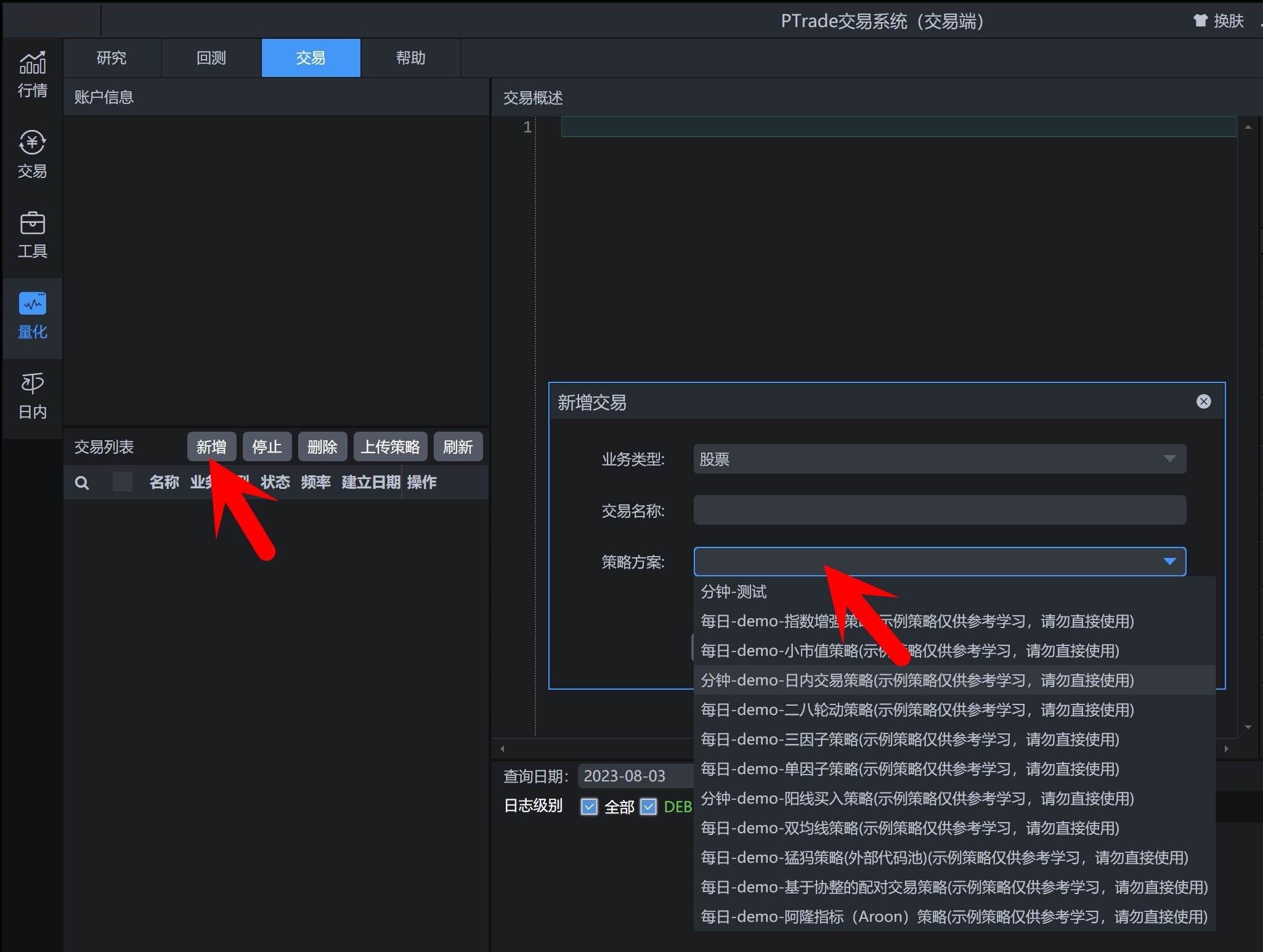
Task: Select the 量化 quantitative sidebar icon
Action: click(x=32, y=315)
